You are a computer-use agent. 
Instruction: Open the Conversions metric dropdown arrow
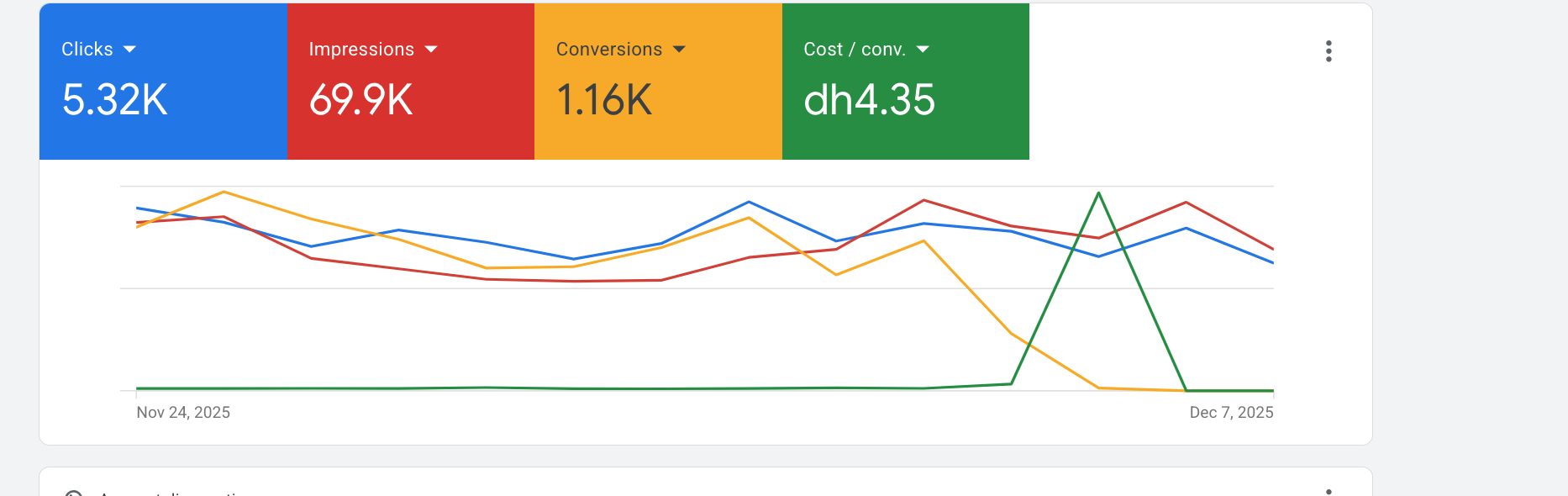[679, 50]
